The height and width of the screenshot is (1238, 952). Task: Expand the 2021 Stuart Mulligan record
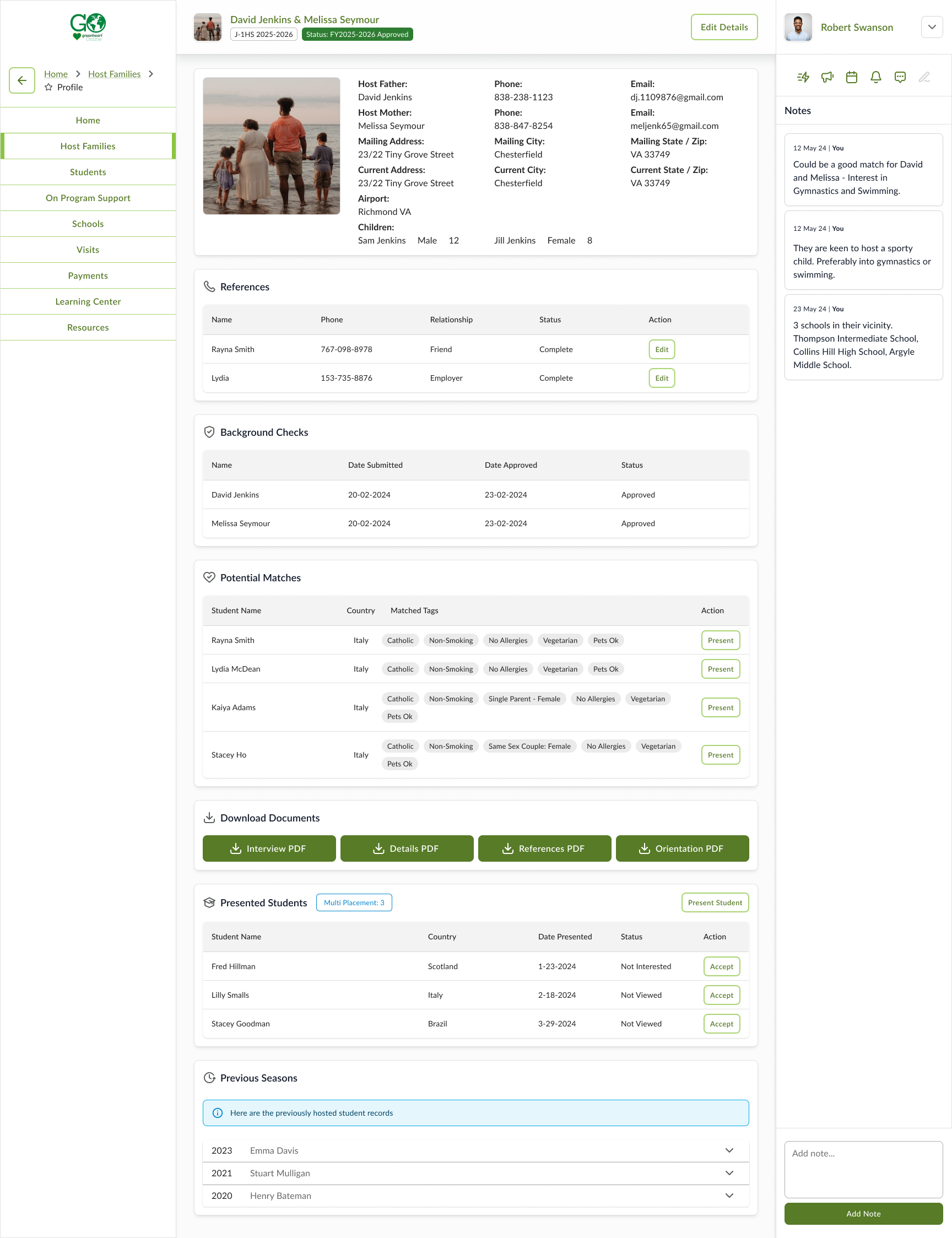[x=729, y=1173]
